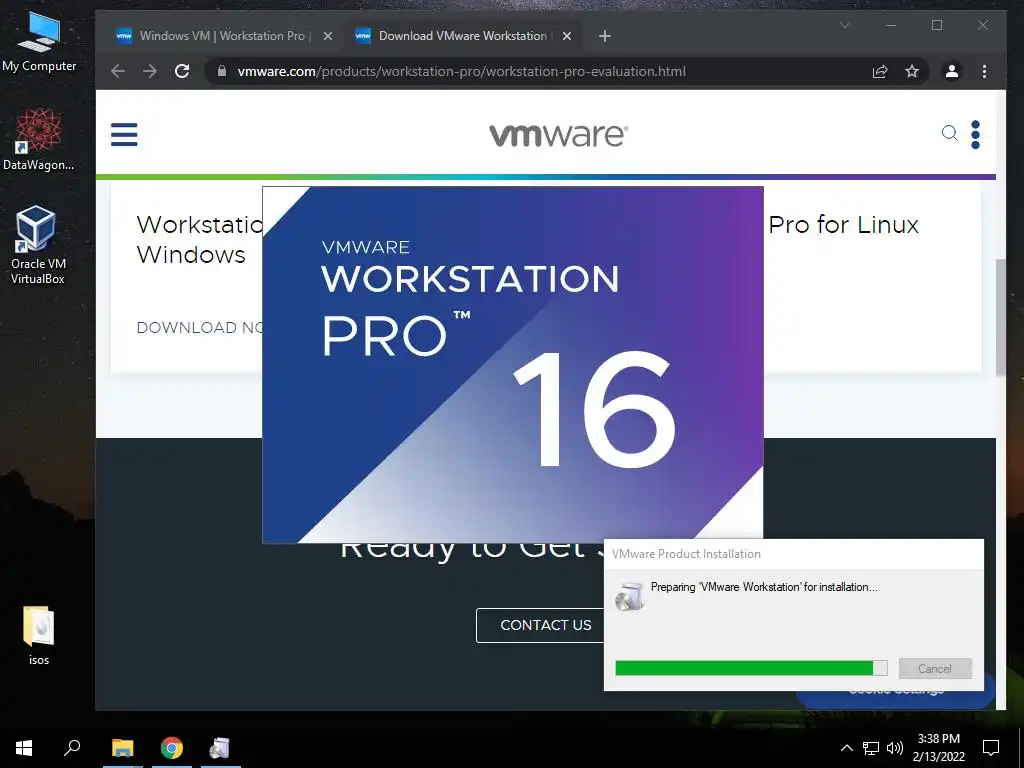This screenshot has width=1024, height=768.
Task: Open the volume tray icon
Action: coord(895,748)
